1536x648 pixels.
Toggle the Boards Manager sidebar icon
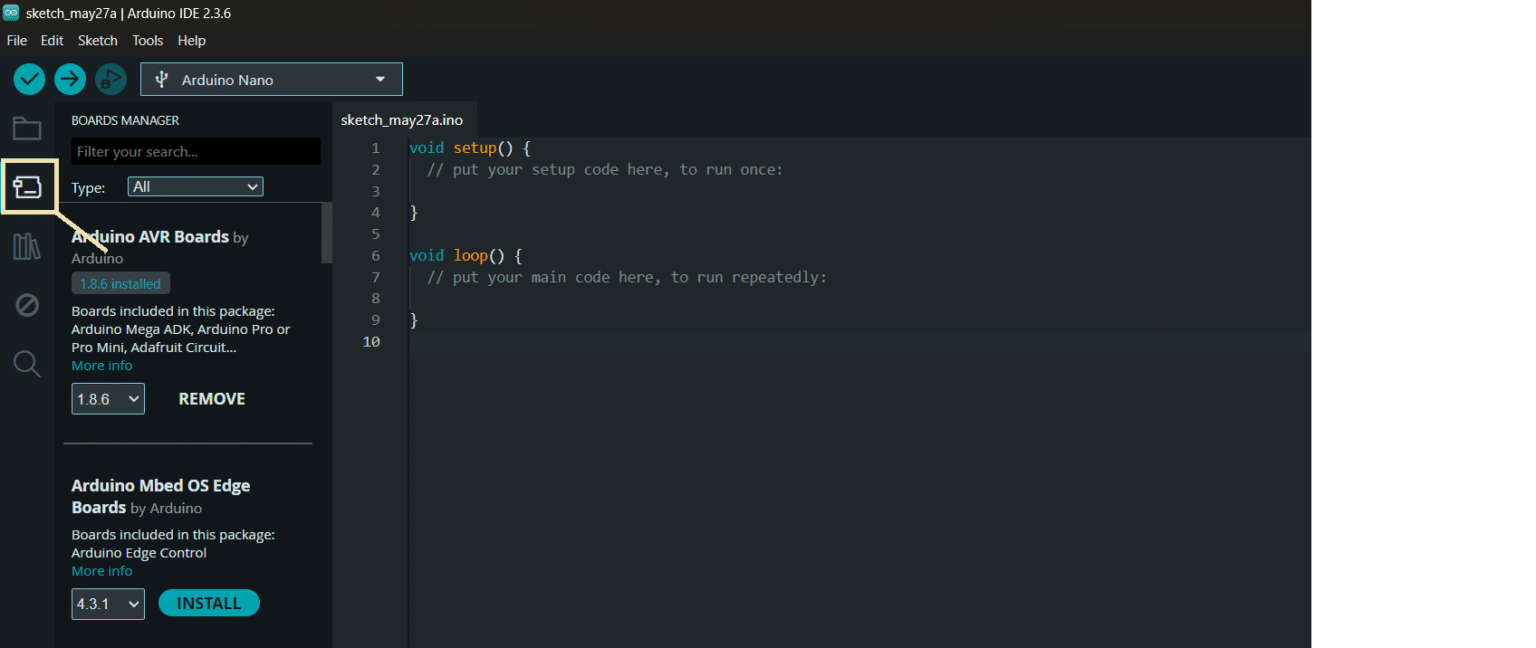point(27,187)
